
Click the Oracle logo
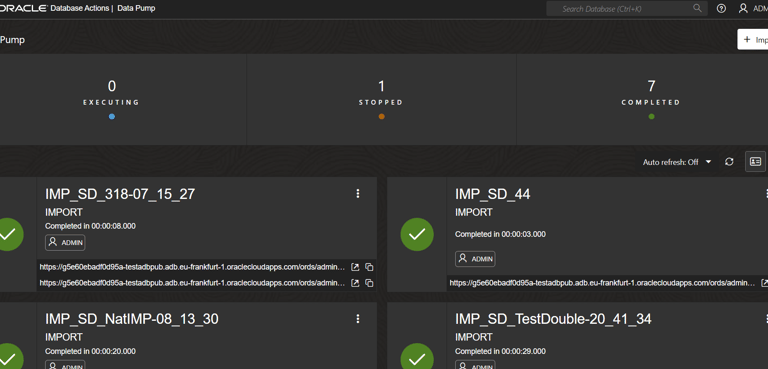click(x=24, y=8)
